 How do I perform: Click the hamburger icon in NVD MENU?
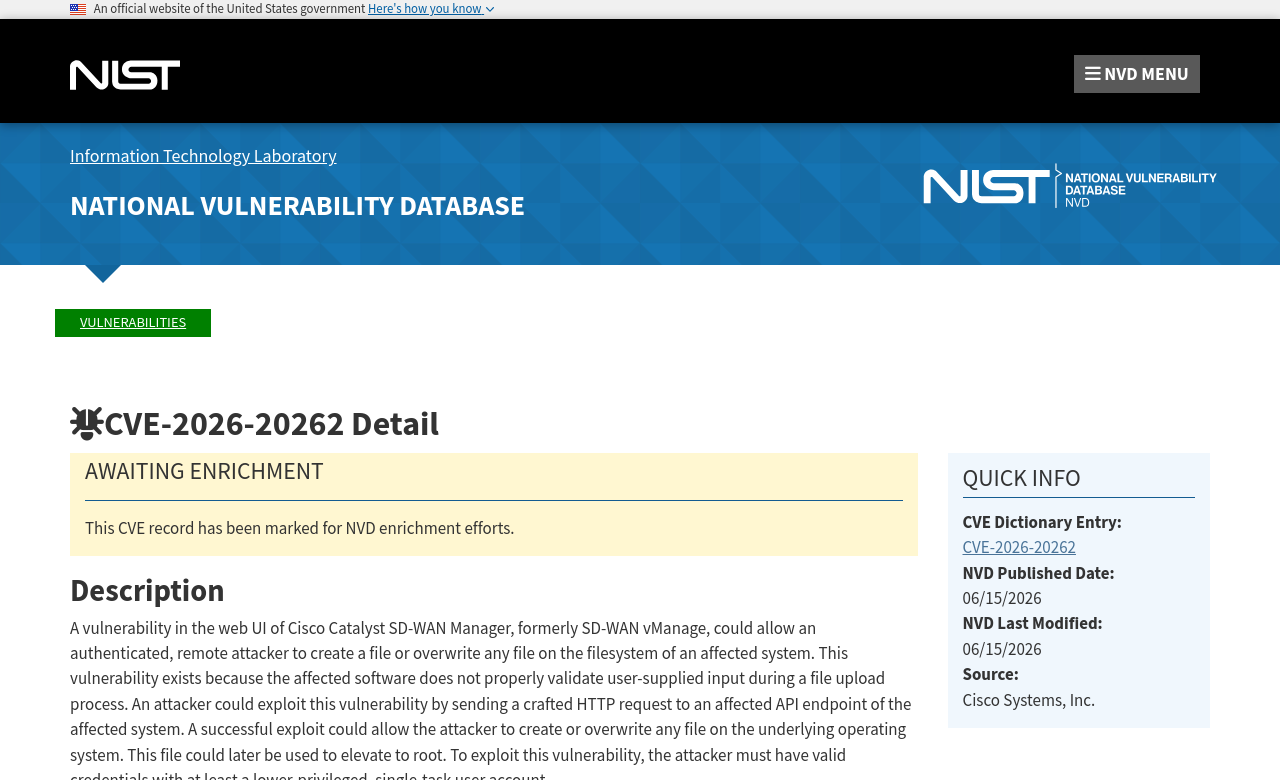click(x=1093, y=74)
